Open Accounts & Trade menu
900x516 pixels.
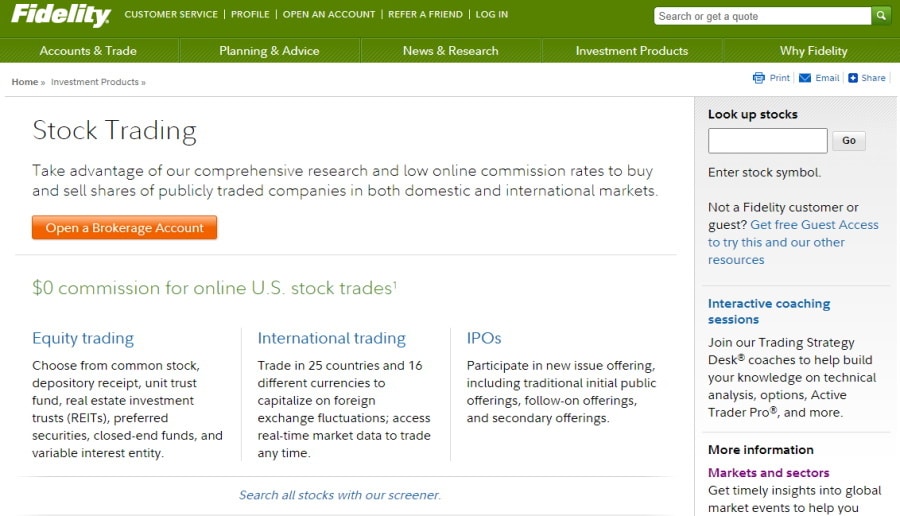coord(88,51)
